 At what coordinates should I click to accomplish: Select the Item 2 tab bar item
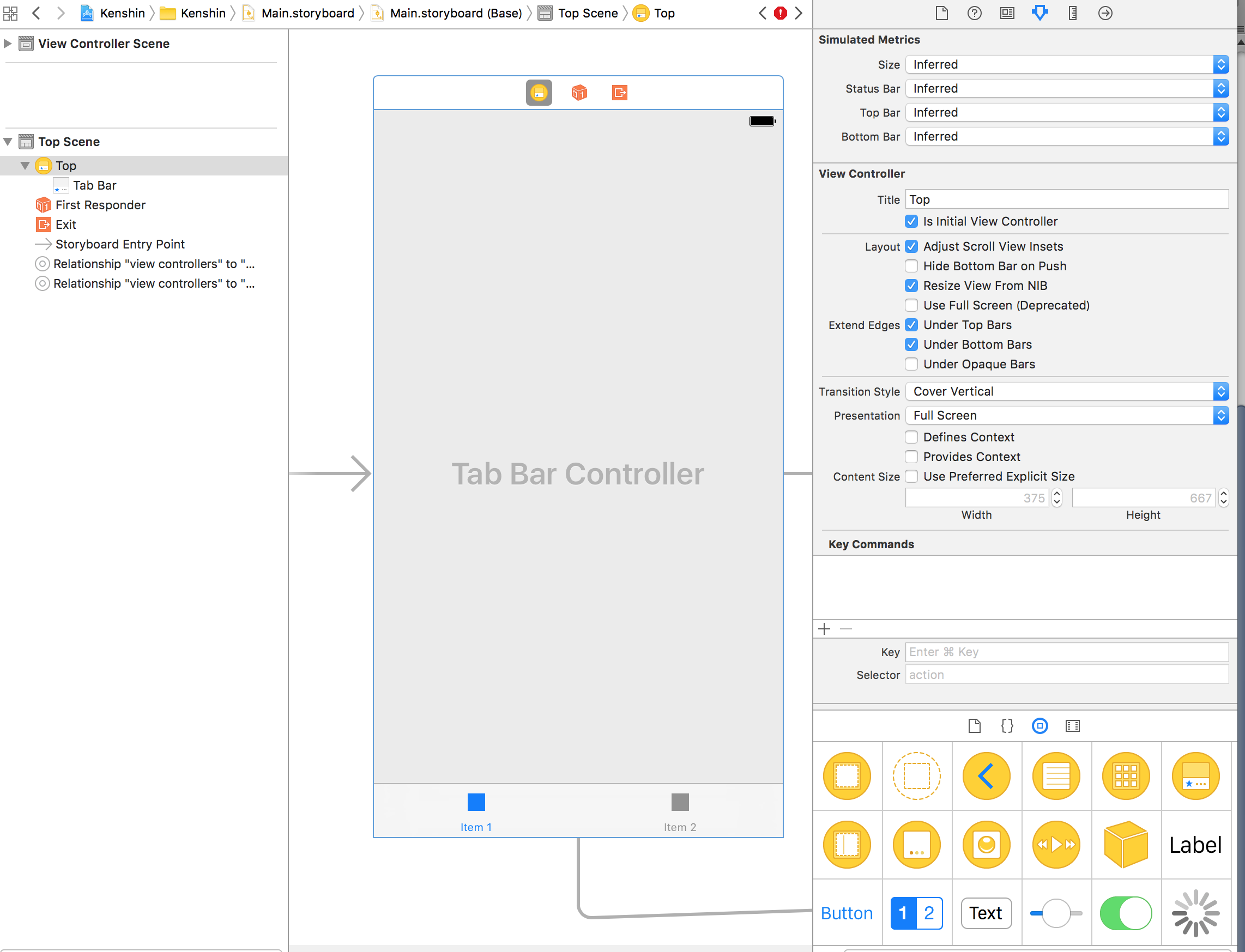679,811
